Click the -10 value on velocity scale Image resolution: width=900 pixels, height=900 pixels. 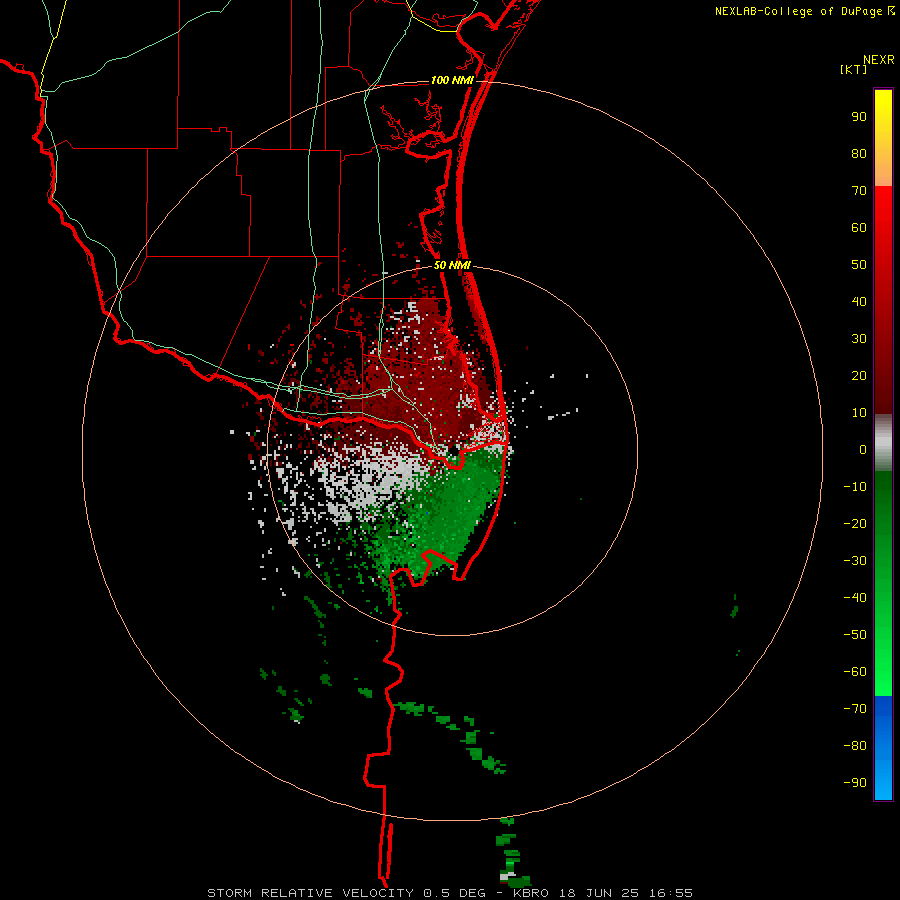pos(855,487)
